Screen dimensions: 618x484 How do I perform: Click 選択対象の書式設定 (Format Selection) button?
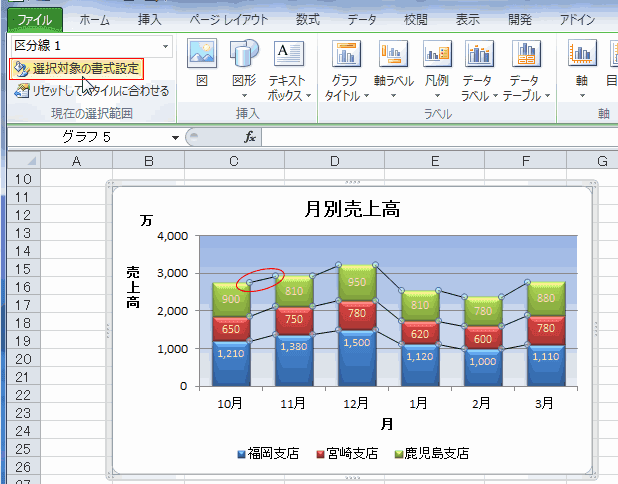[77, 68]
